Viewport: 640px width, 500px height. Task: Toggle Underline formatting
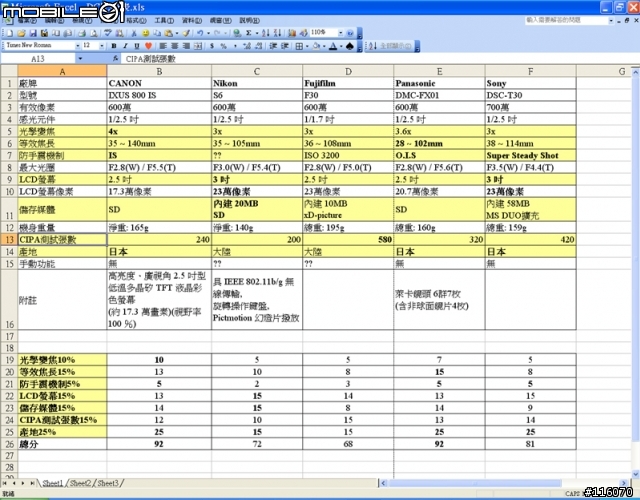pos(137,46)
